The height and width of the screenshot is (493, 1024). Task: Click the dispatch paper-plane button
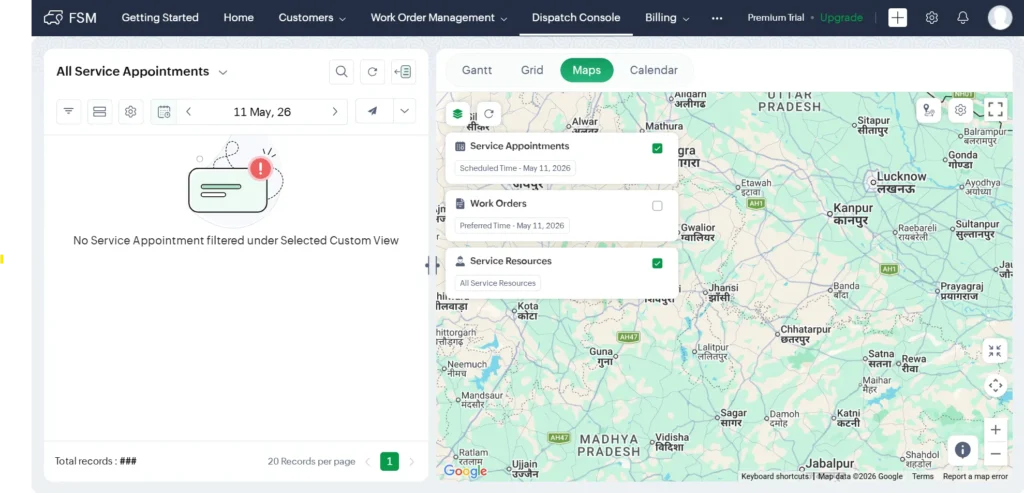[373, 112]
